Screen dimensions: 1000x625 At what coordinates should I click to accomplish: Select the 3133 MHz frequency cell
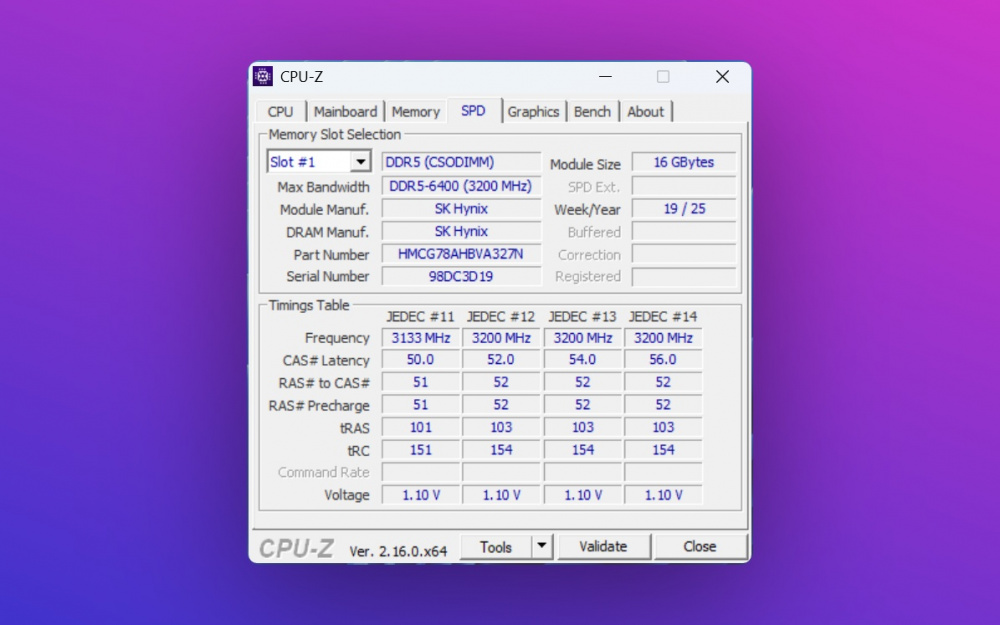[x=420, y=338]
